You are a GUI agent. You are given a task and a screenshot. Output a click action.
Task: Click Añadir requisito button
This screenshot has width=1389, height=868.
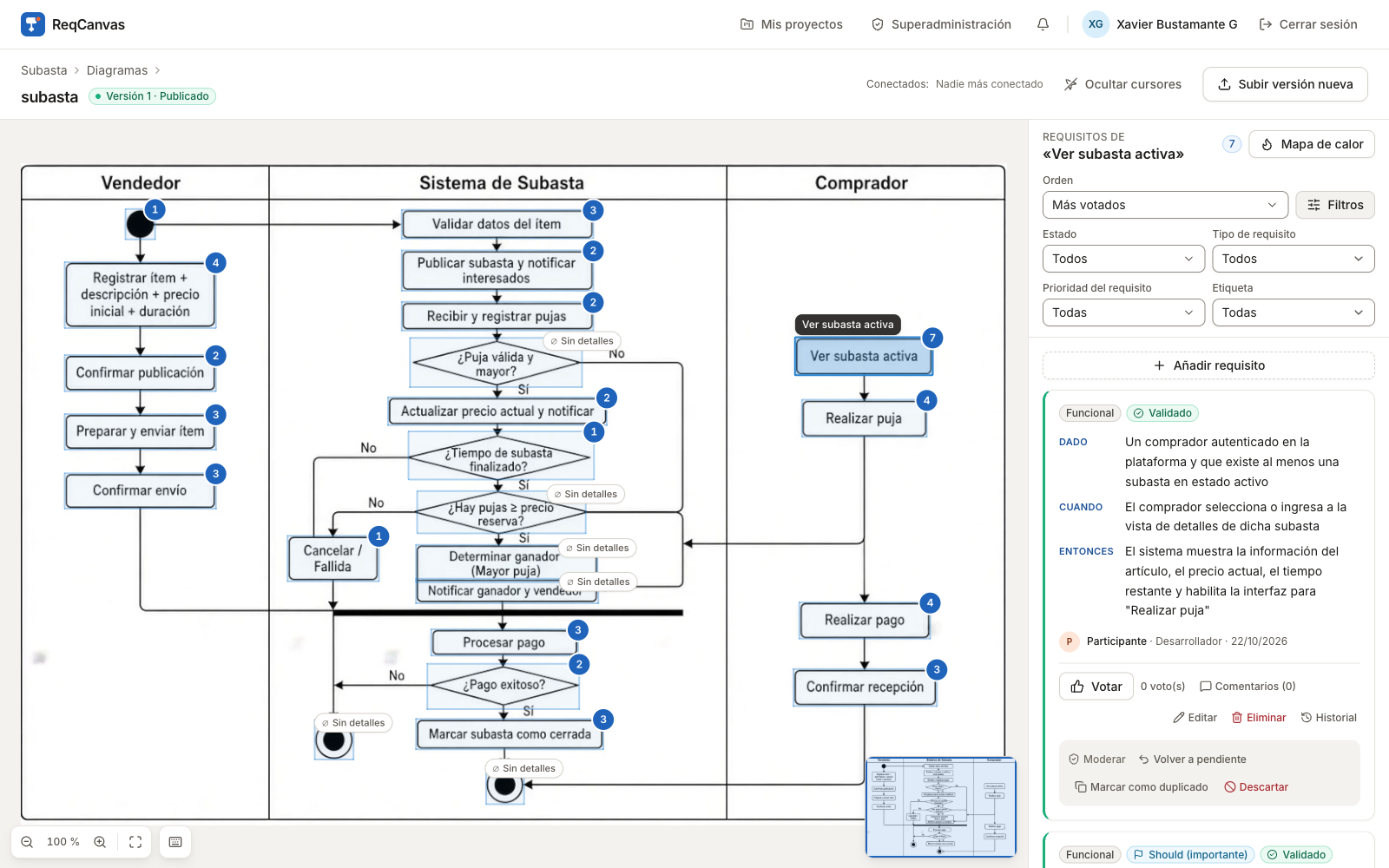1208,365
